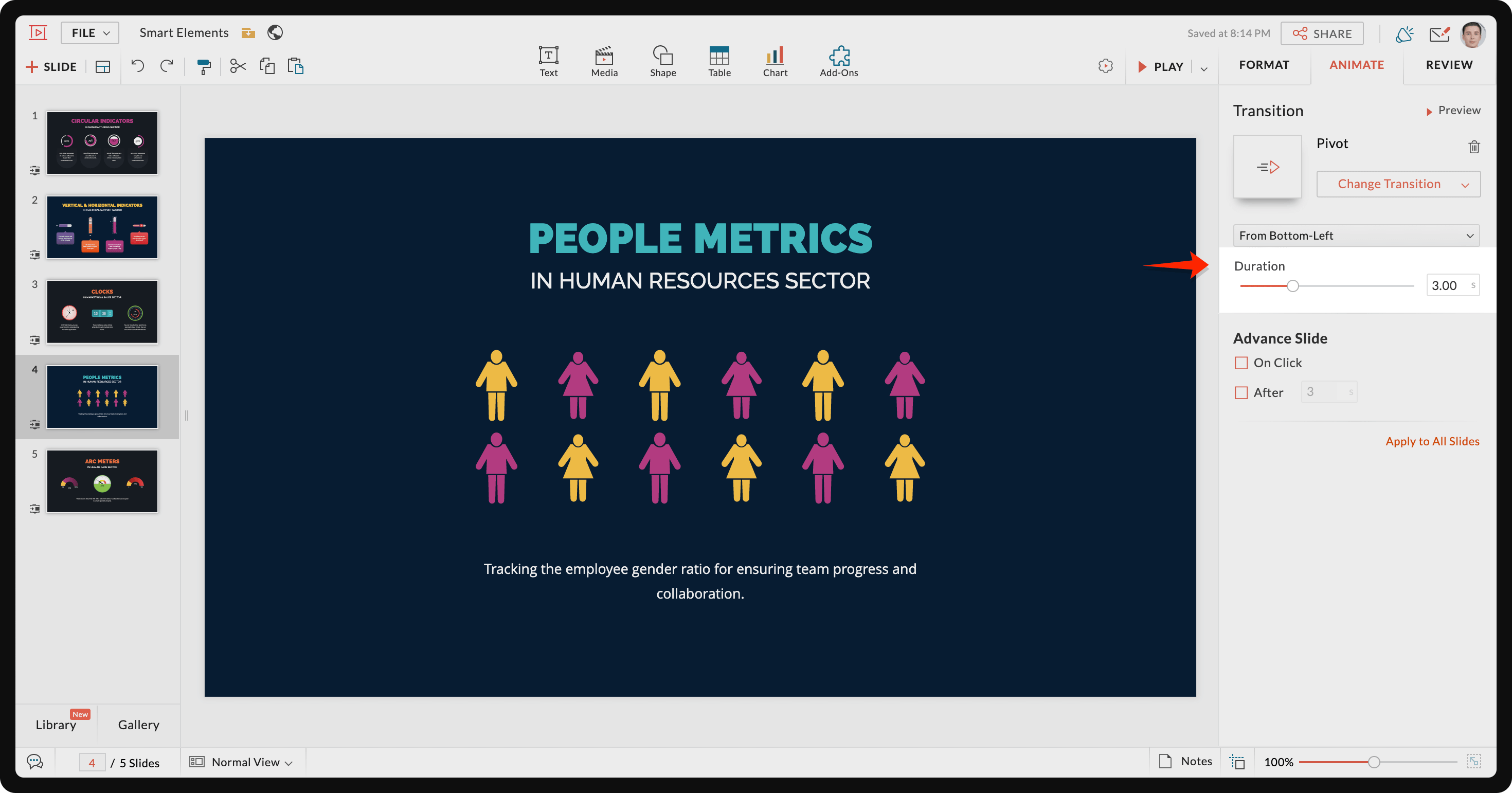
Task: Delete Pivot transition with trash icon
Action: point(1474,147)
